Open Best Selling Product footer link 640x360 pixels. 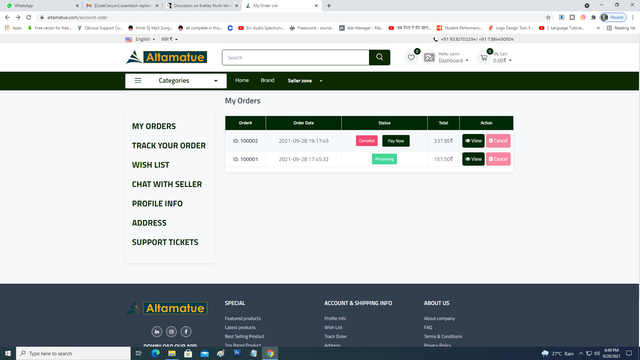244,336
